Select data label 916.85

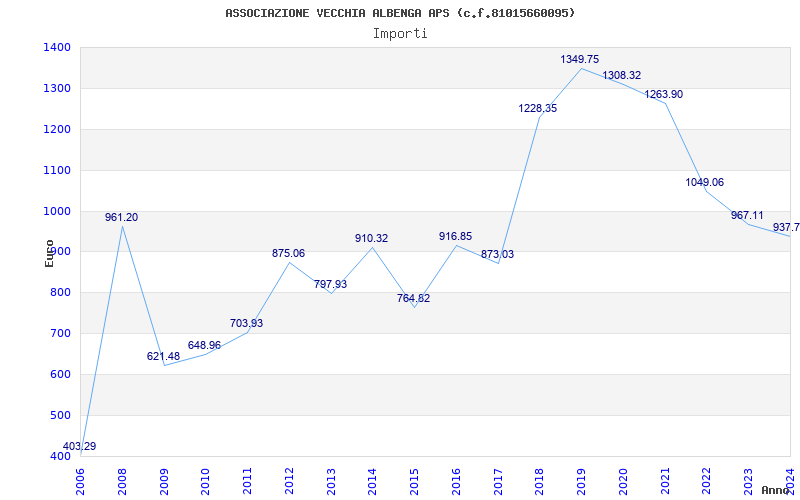click(456, 236)
